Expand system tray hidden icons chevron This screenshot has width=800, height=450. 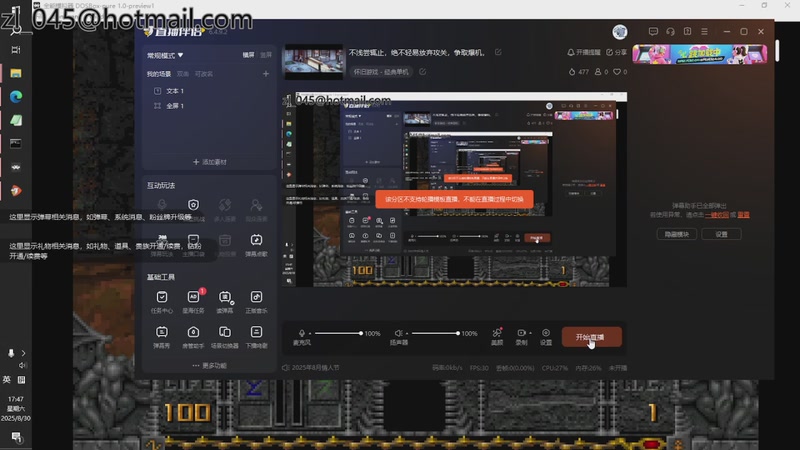click(23, 353)
